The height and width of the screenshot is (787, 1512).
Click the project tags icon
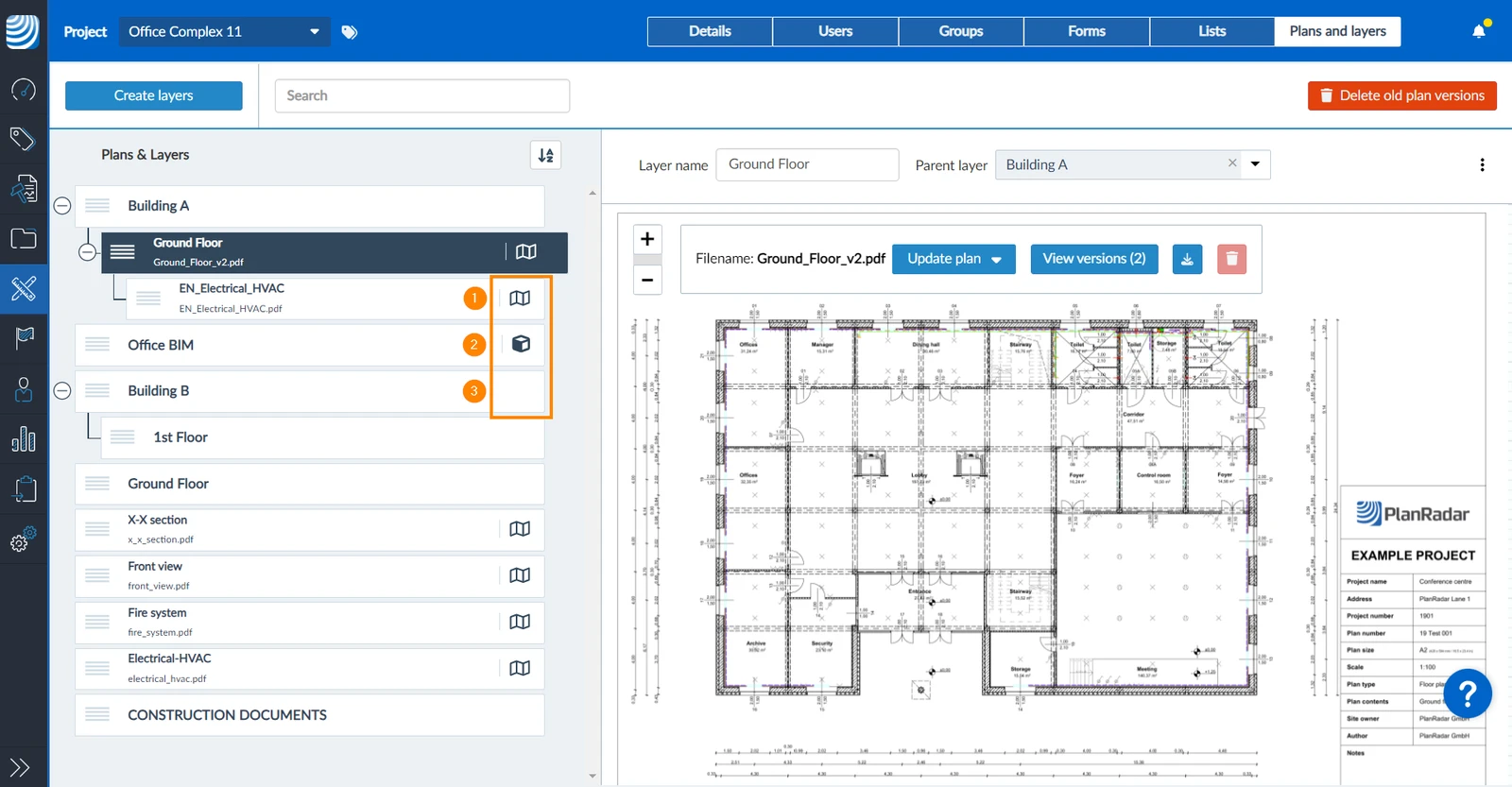[x=350, y=32]
